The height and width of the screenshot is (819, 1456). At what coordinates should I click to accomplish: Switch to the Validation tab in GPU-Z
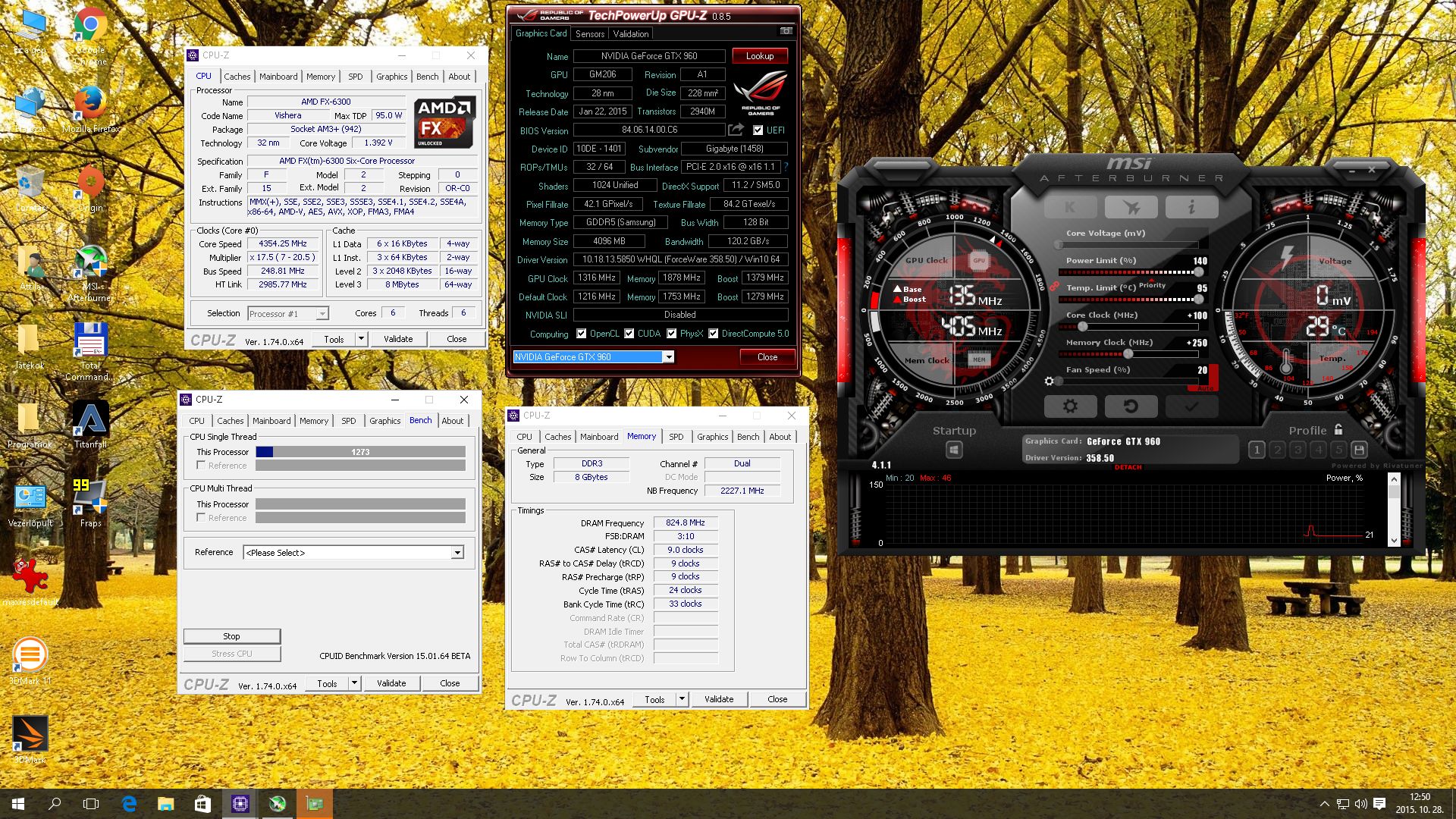630,34
